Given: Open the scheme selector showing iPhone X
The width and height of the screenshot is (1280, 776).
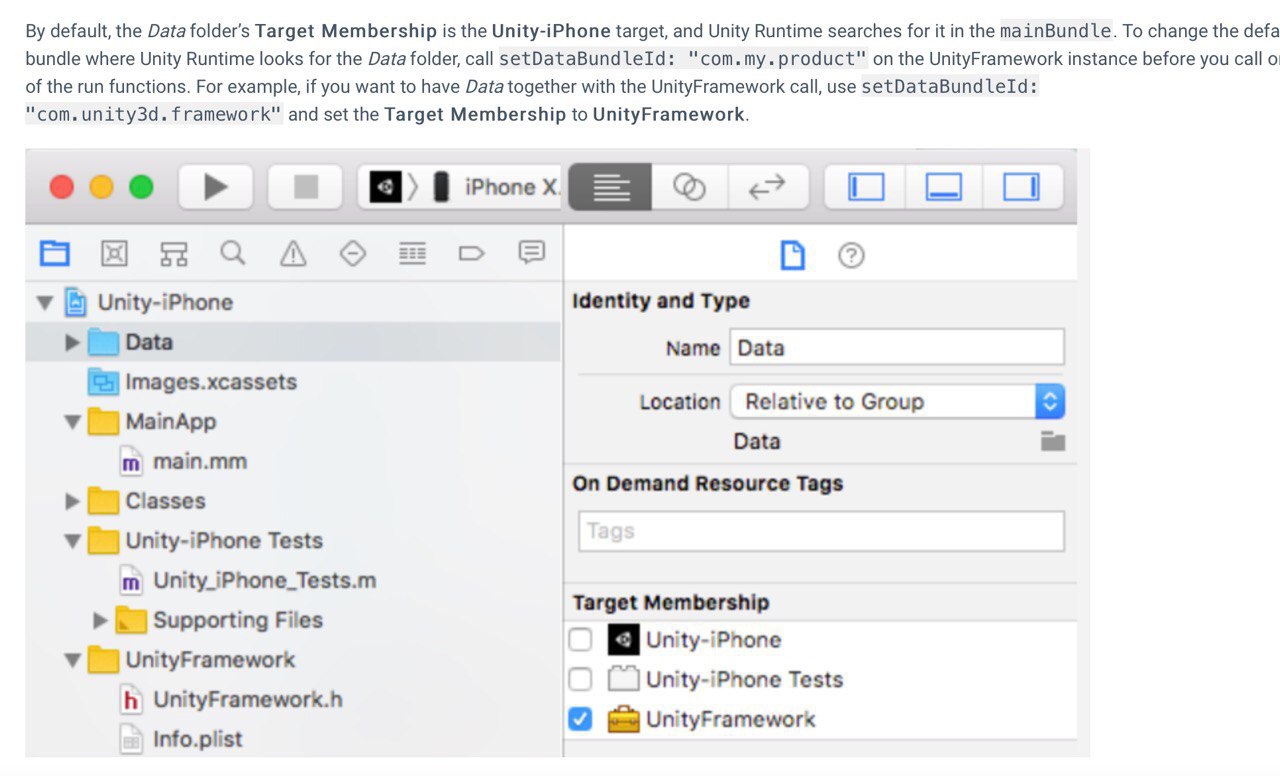Looking at the screenshot, I should click(x=462, y=187).
